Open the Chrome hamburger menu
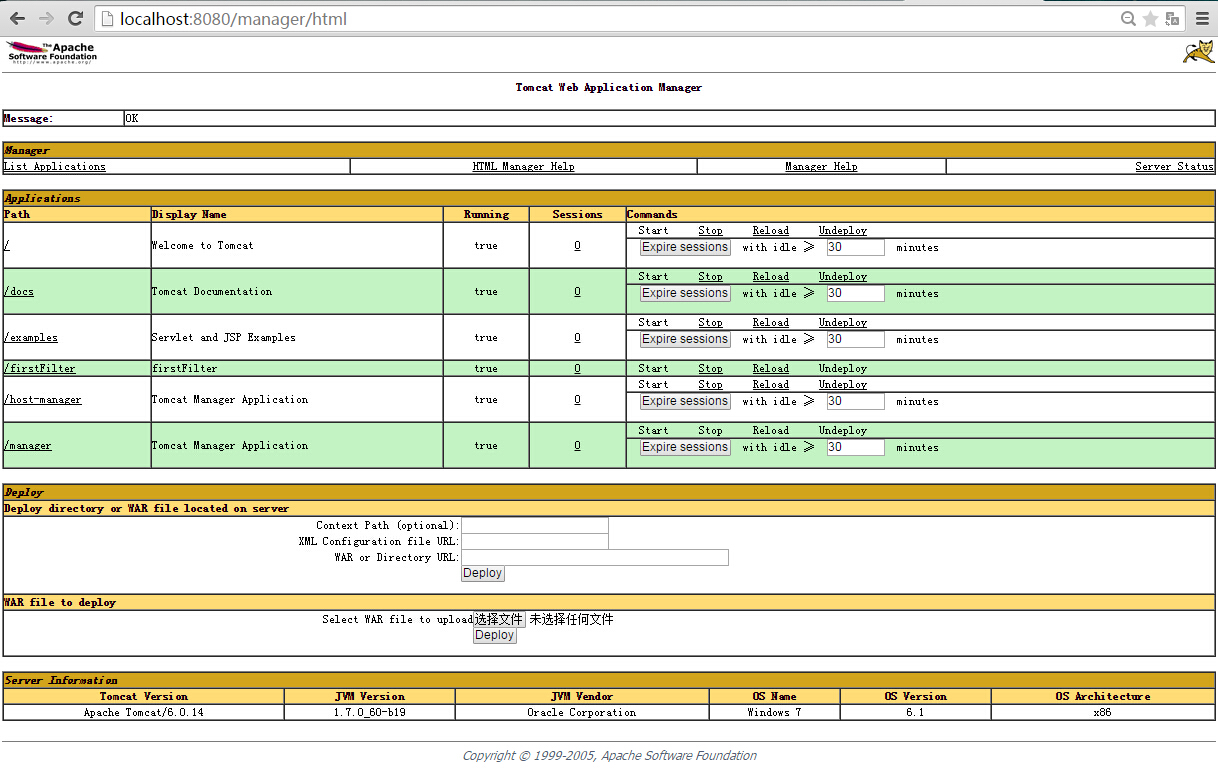 1201,18
